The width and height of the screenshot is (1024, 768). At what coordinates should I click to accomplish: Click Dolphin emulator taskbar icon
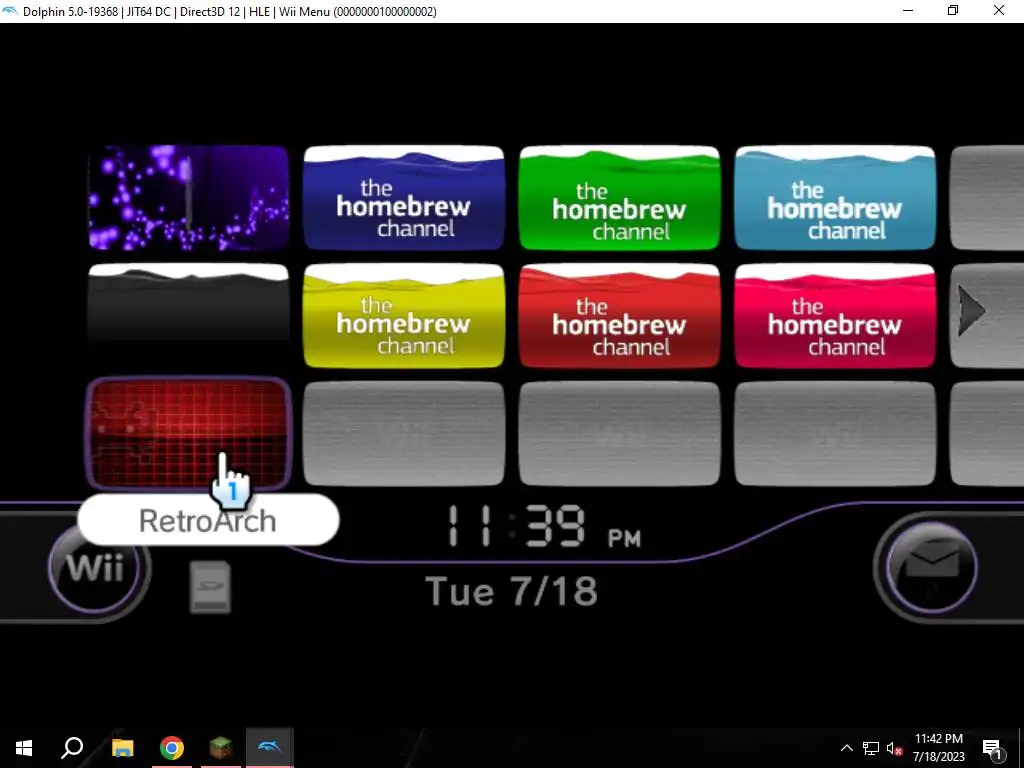click(270, 748)
